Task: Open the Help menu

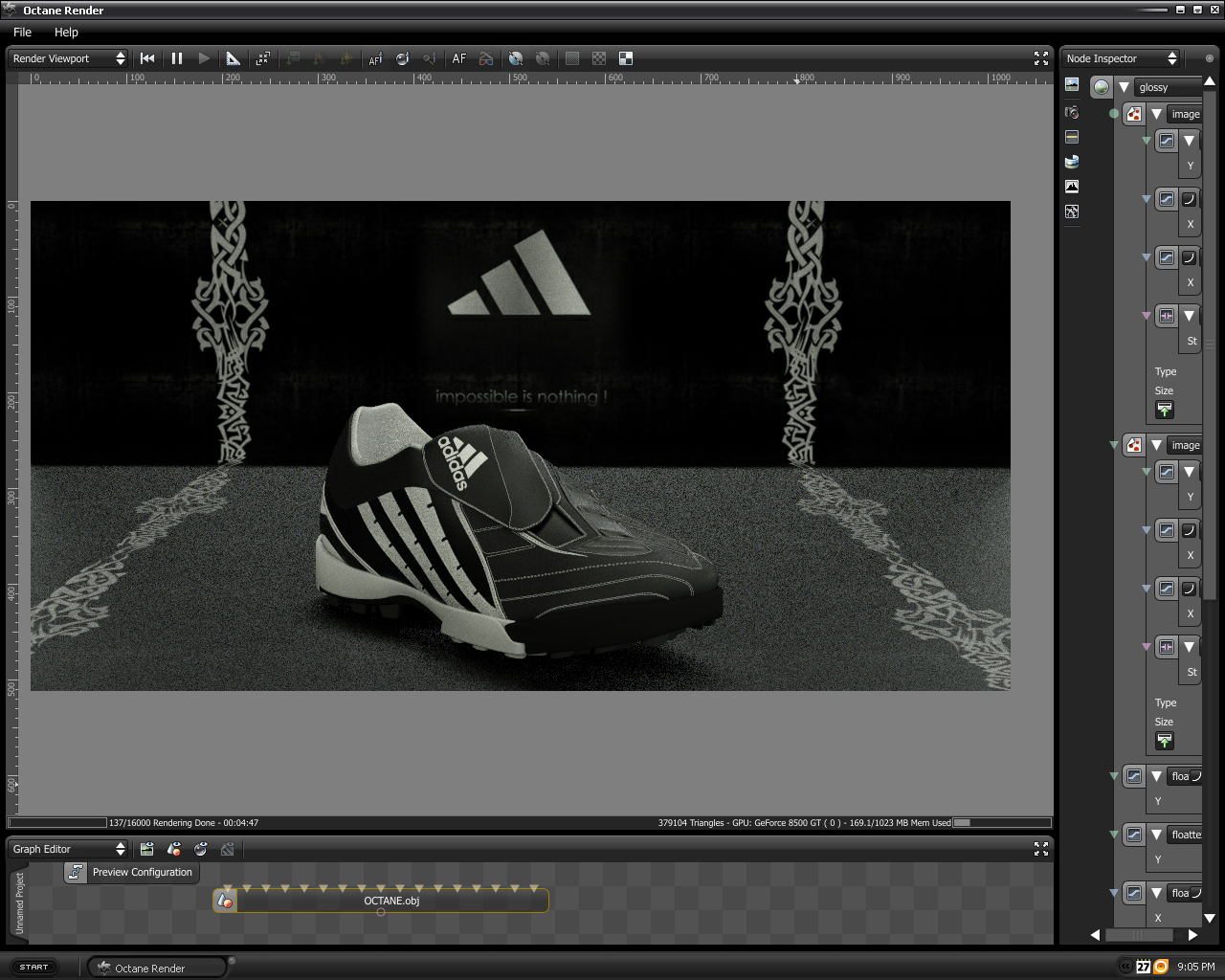Action: [x=66, y=32]
